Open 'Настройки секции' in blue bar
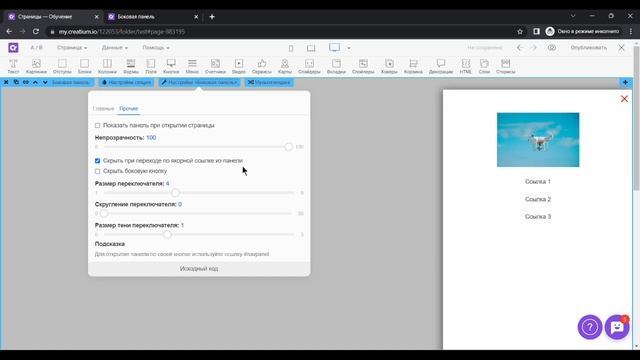Viewport: 640px width, 360px height. (x=127, y=82)
